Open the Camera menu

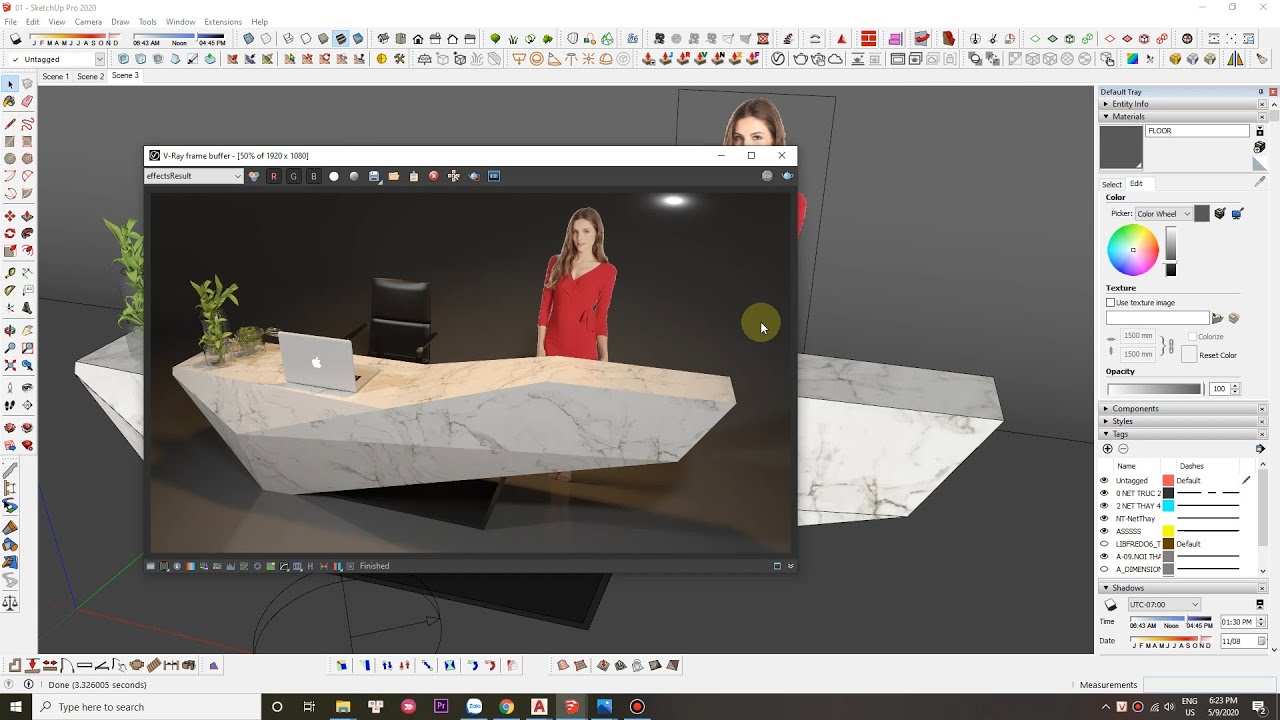[88, 22]
